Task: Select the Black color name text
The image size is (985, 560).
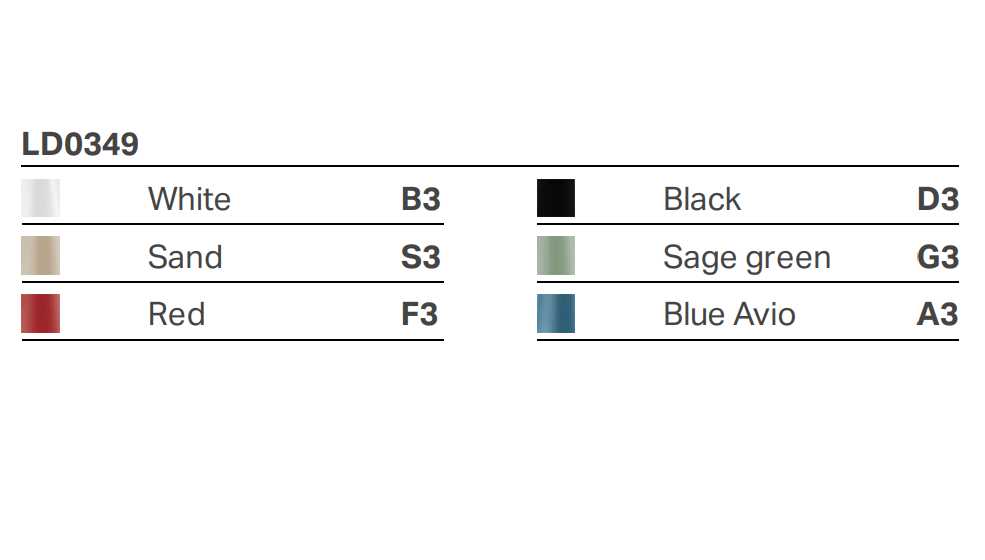Action: (702, 199)
